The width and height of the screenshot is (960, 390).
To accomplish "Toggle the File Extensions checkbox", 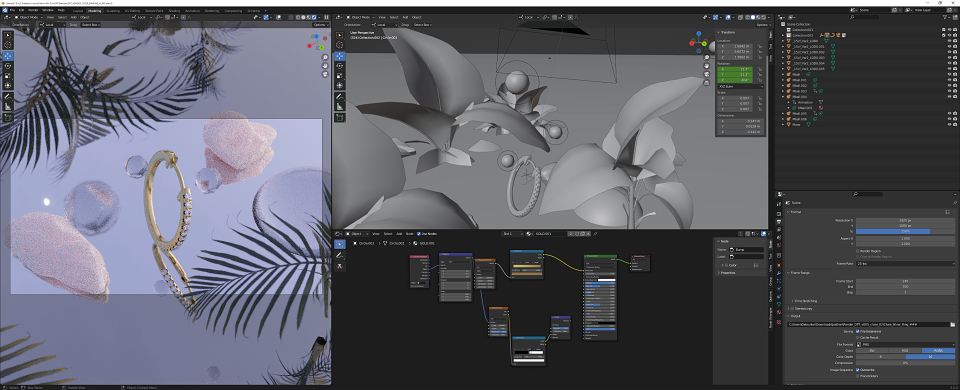I will (x=857, y=331).
